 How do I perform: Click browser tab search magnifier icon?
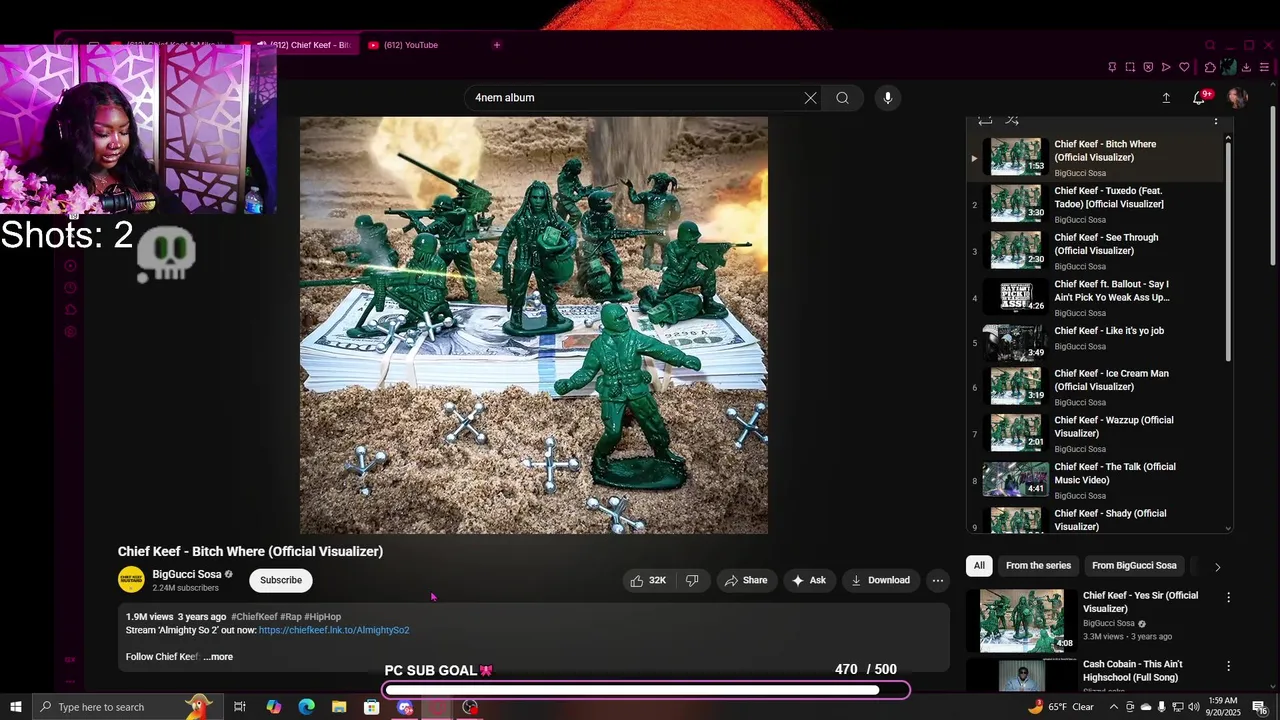(1210, 45)
